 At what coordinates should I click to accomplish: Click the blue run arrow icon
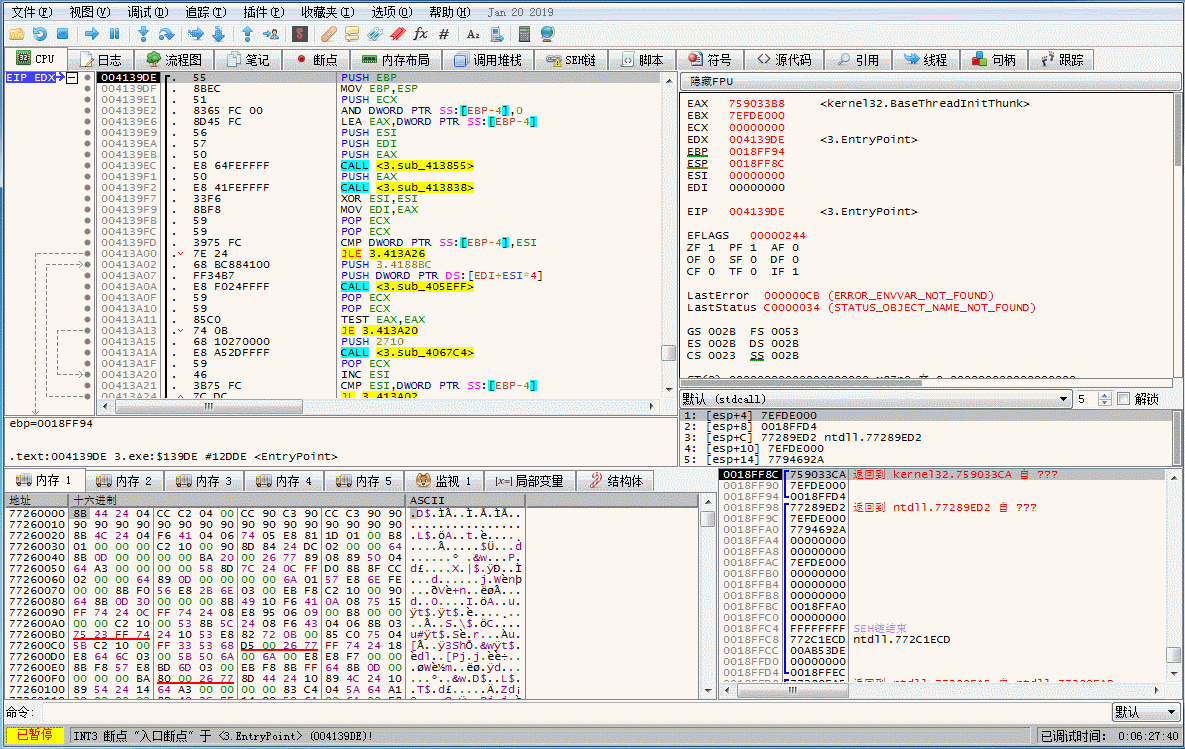click(x=90, y=33)
